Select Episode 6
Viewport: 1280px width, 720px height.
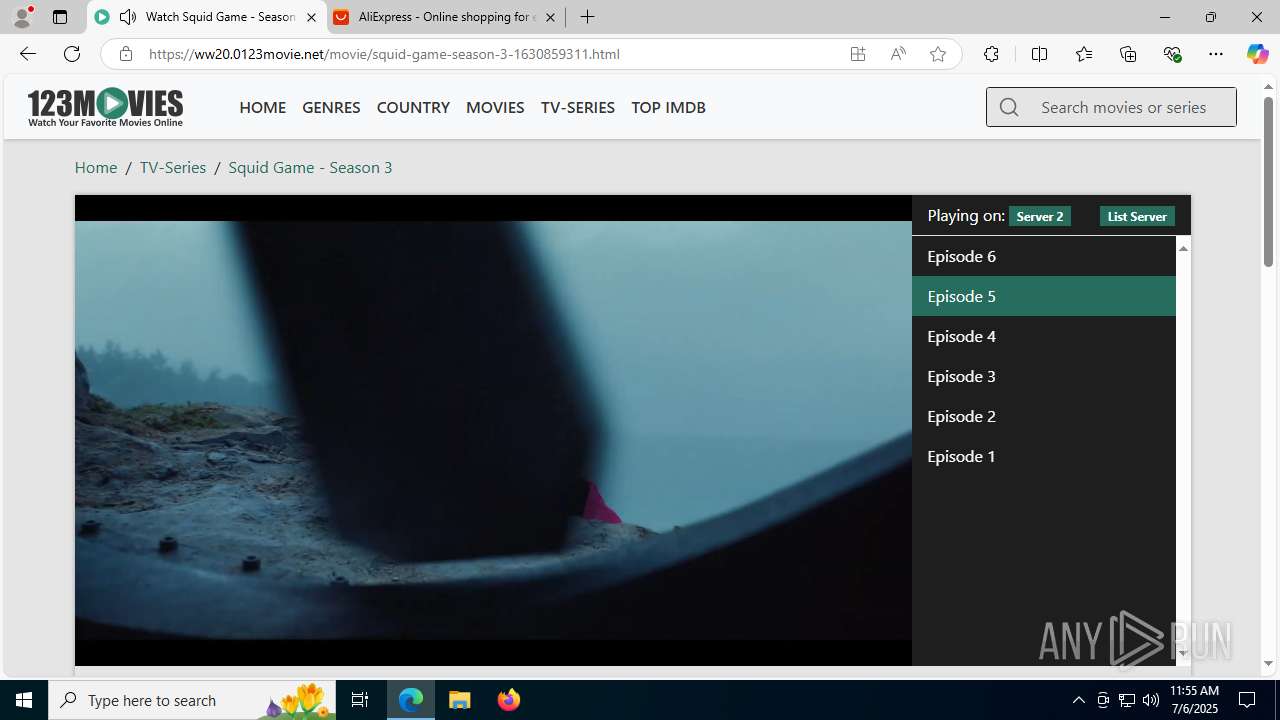[1044, 256]
